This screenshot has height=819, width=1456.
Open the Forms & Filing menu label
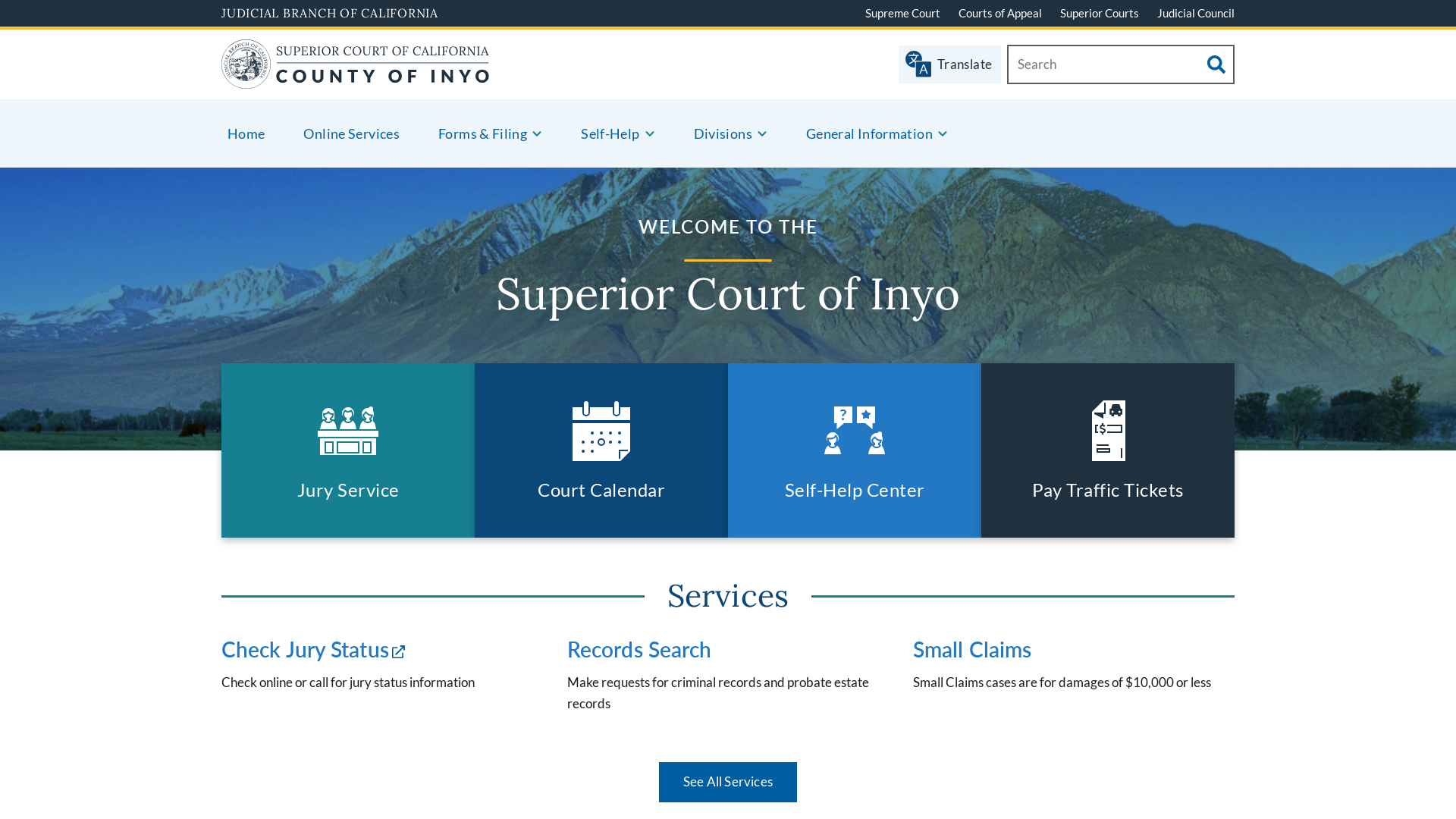click(x=482, y=133)
